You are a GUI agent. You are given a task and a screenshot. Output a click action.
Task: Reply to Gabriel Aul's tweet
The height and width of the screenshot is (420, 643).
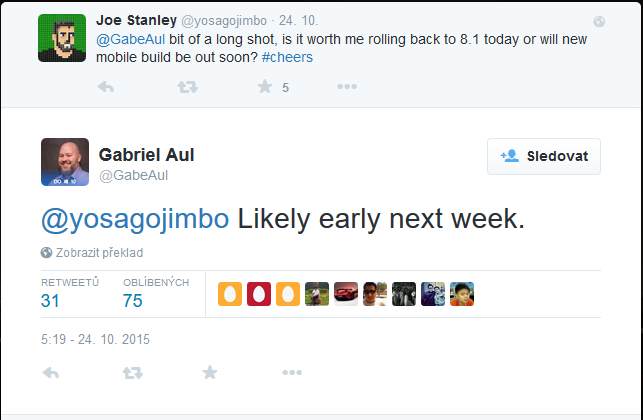click(51, 373)
